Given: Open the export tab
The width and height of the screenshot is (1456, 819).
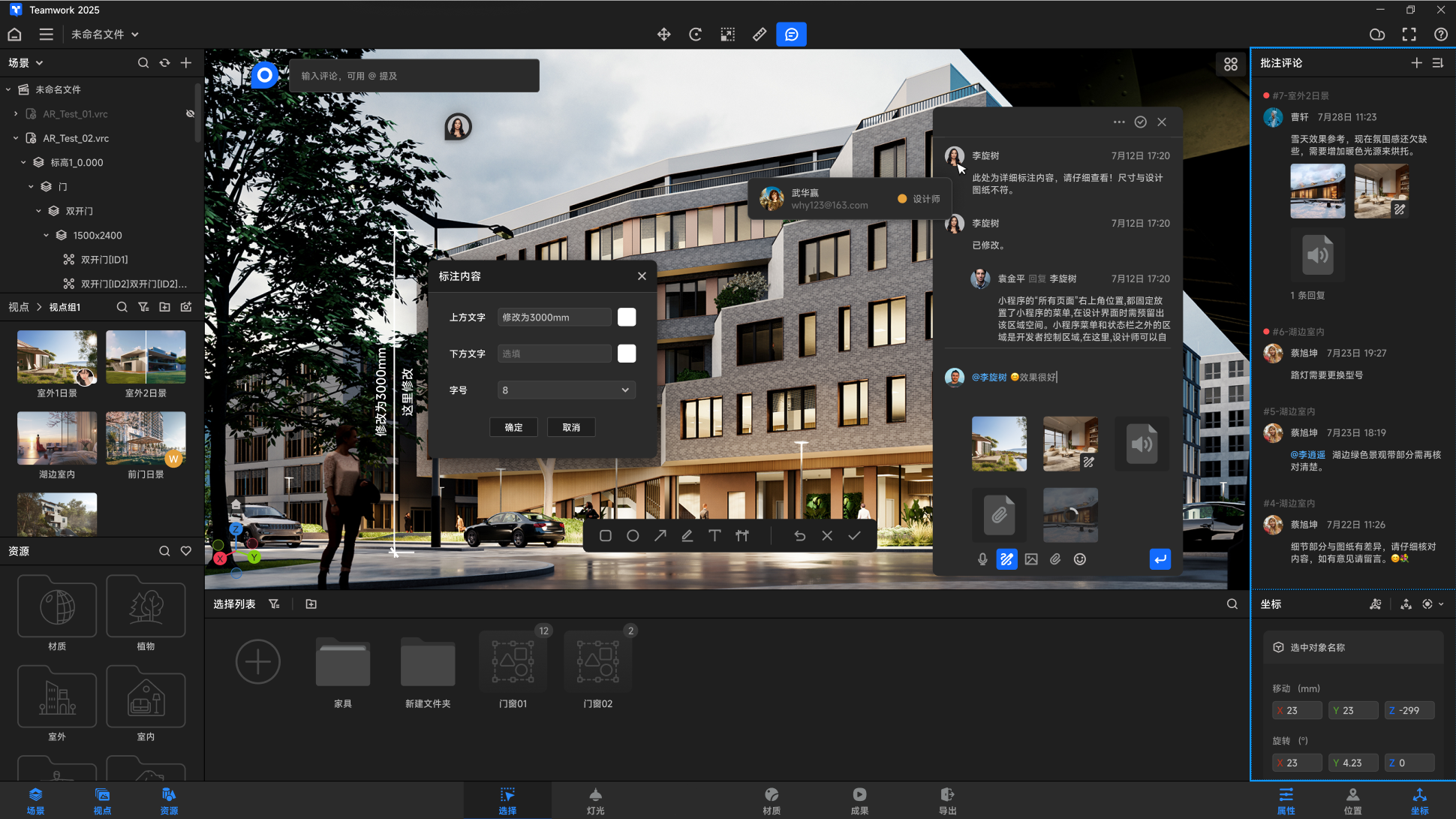Looking at the screenshot, I should (x=947, y=800).
